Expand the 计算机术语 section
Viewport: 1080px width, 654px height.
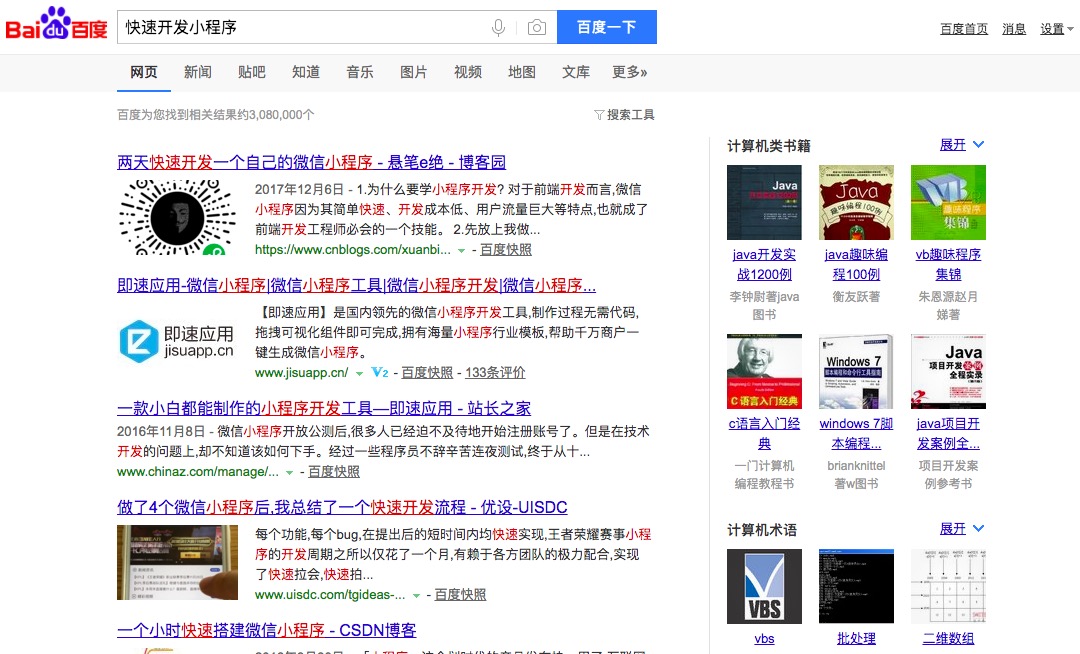click(962, 529)
